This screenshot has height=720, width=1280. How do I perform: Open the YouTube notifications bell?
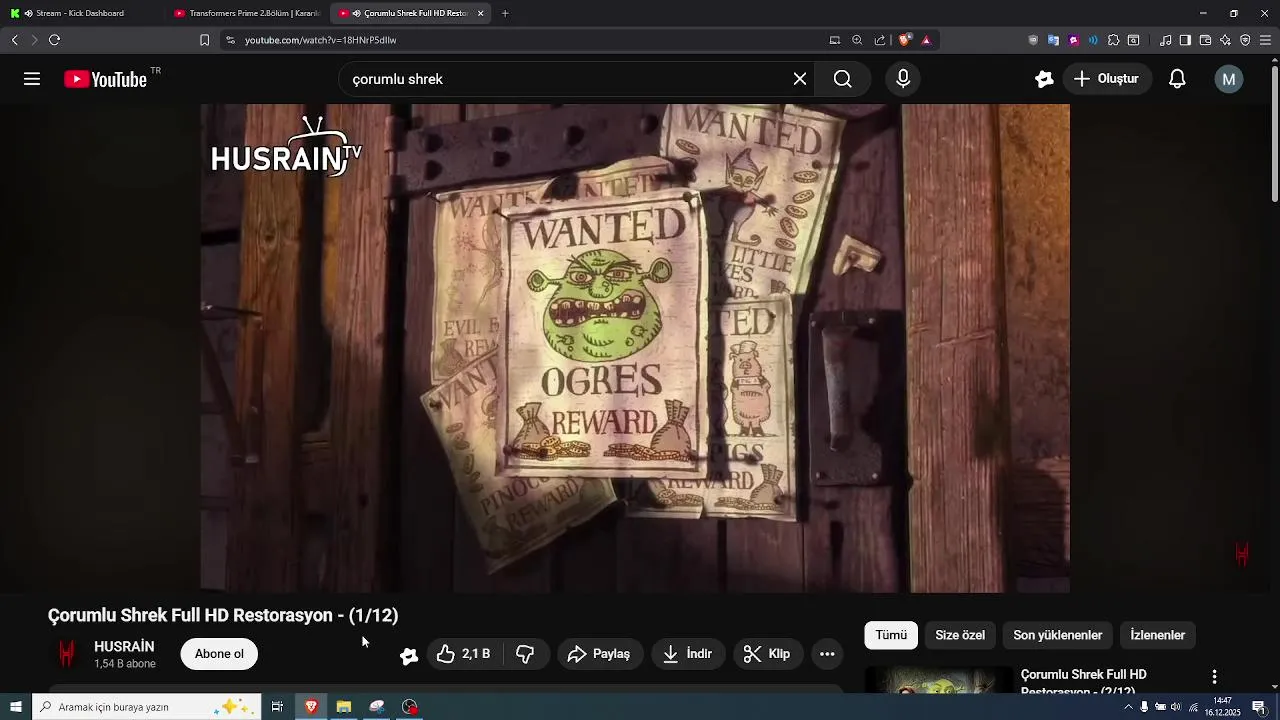pos(1177,79)
